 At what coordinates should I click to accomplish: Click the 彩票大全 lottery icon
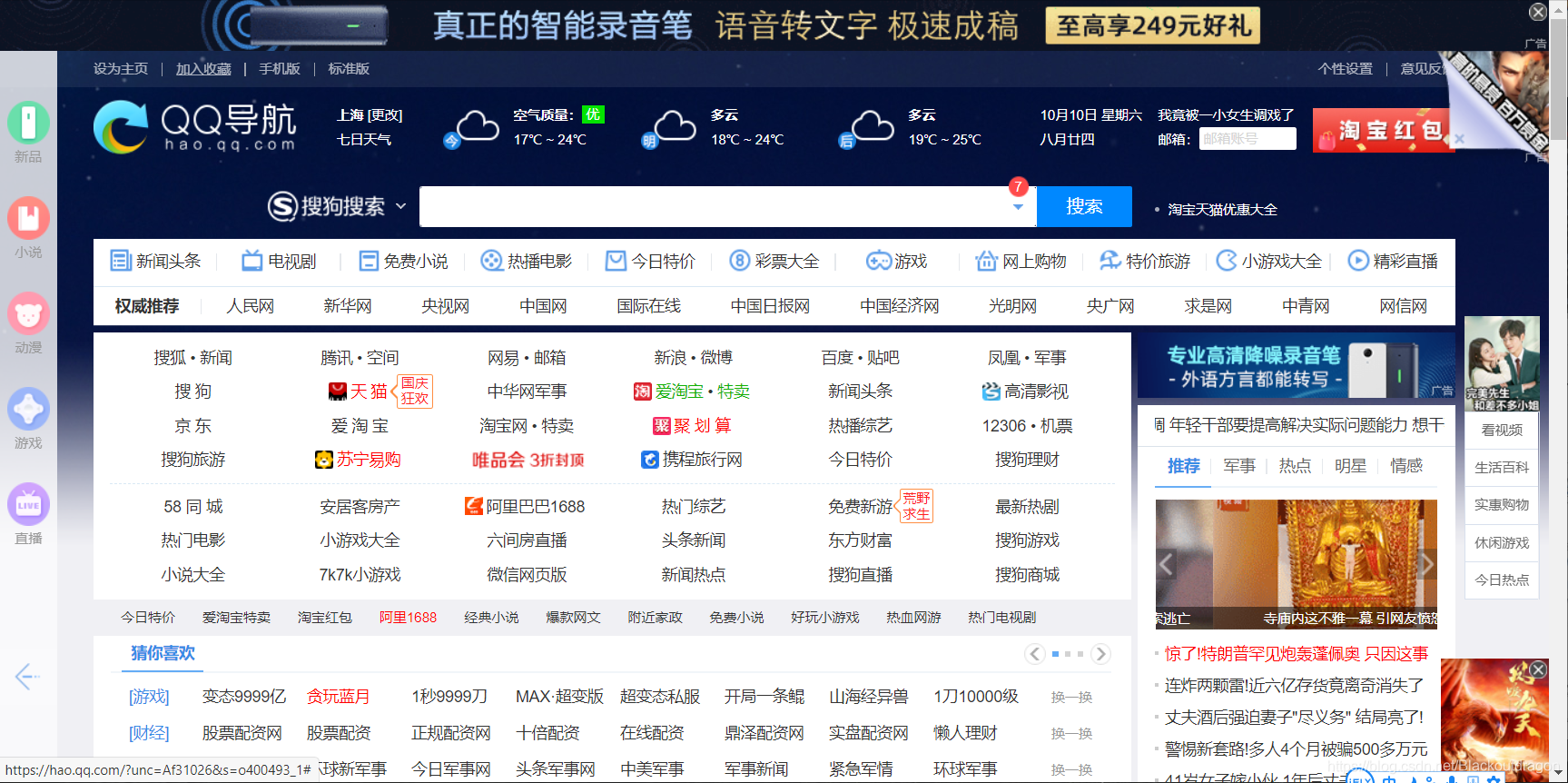click(740, 261)
